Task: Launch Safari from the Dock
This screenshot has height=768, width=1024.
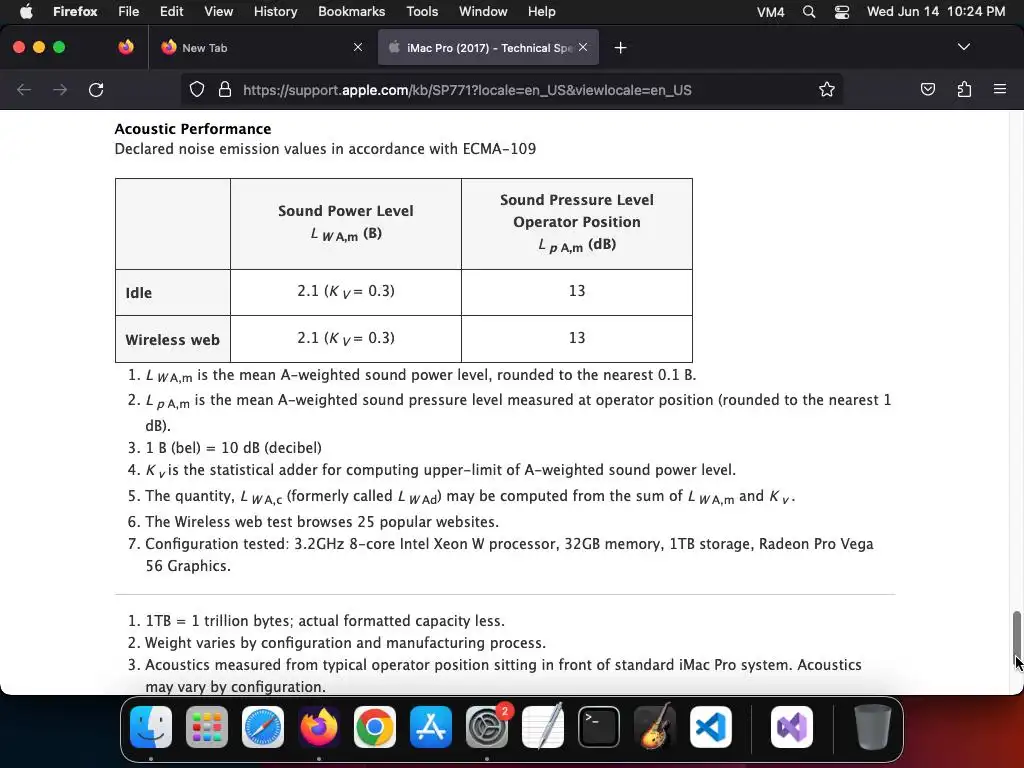Action: coord(263,727)
